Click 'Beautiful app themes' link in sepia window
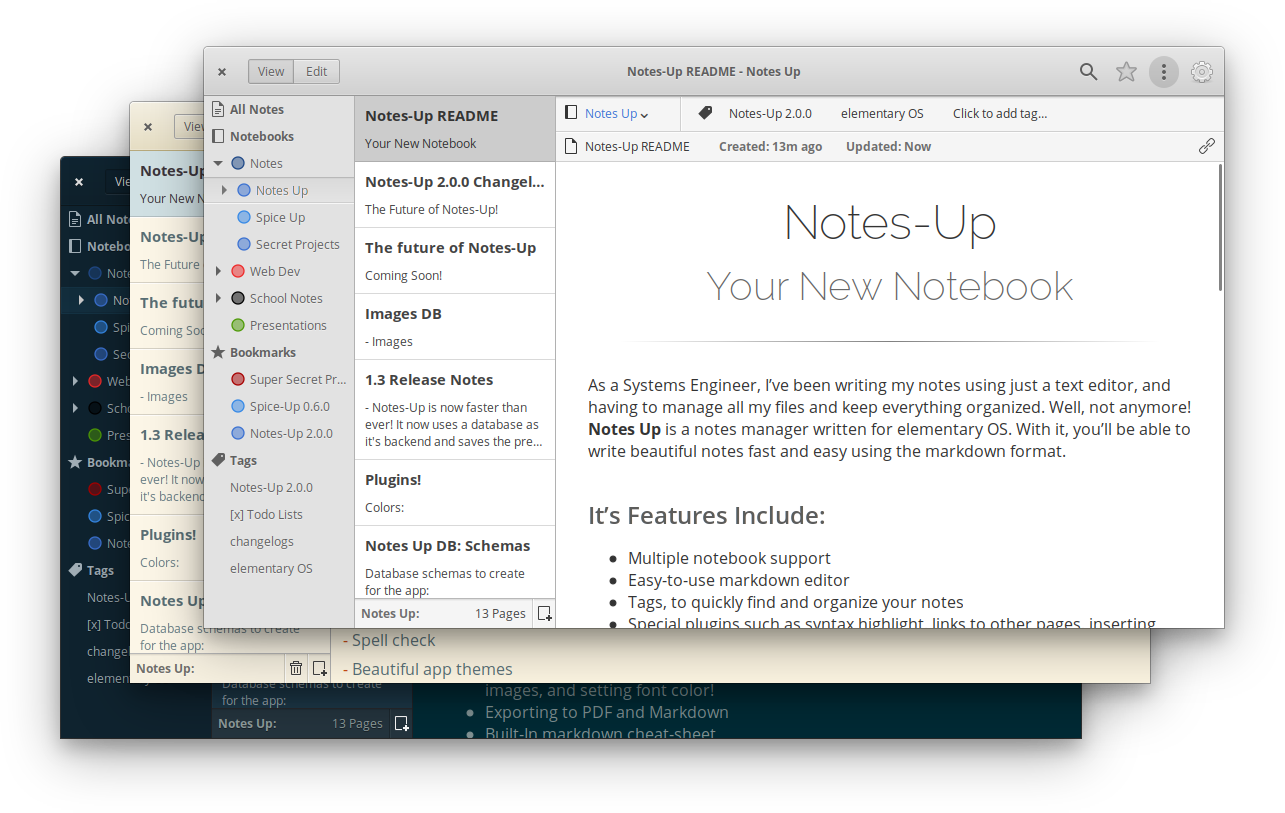The image size is (1285, 813). pos(432,669)
